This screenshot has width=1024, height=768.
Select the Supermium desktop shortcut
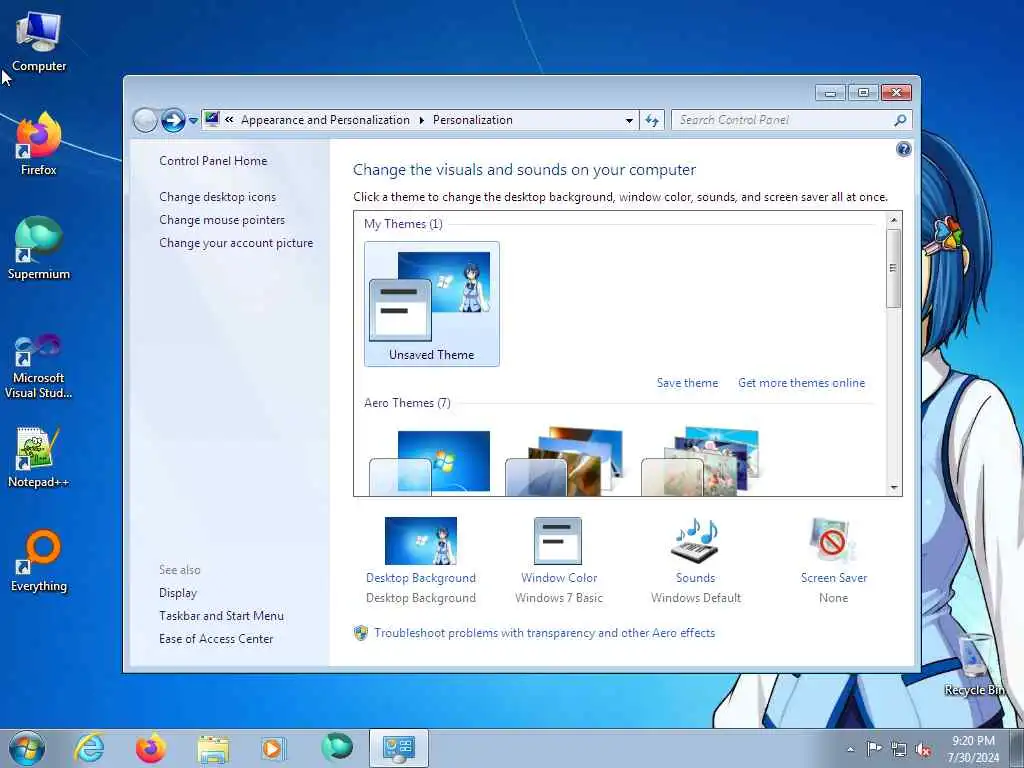pyautogui.click(x=39, y=248)
